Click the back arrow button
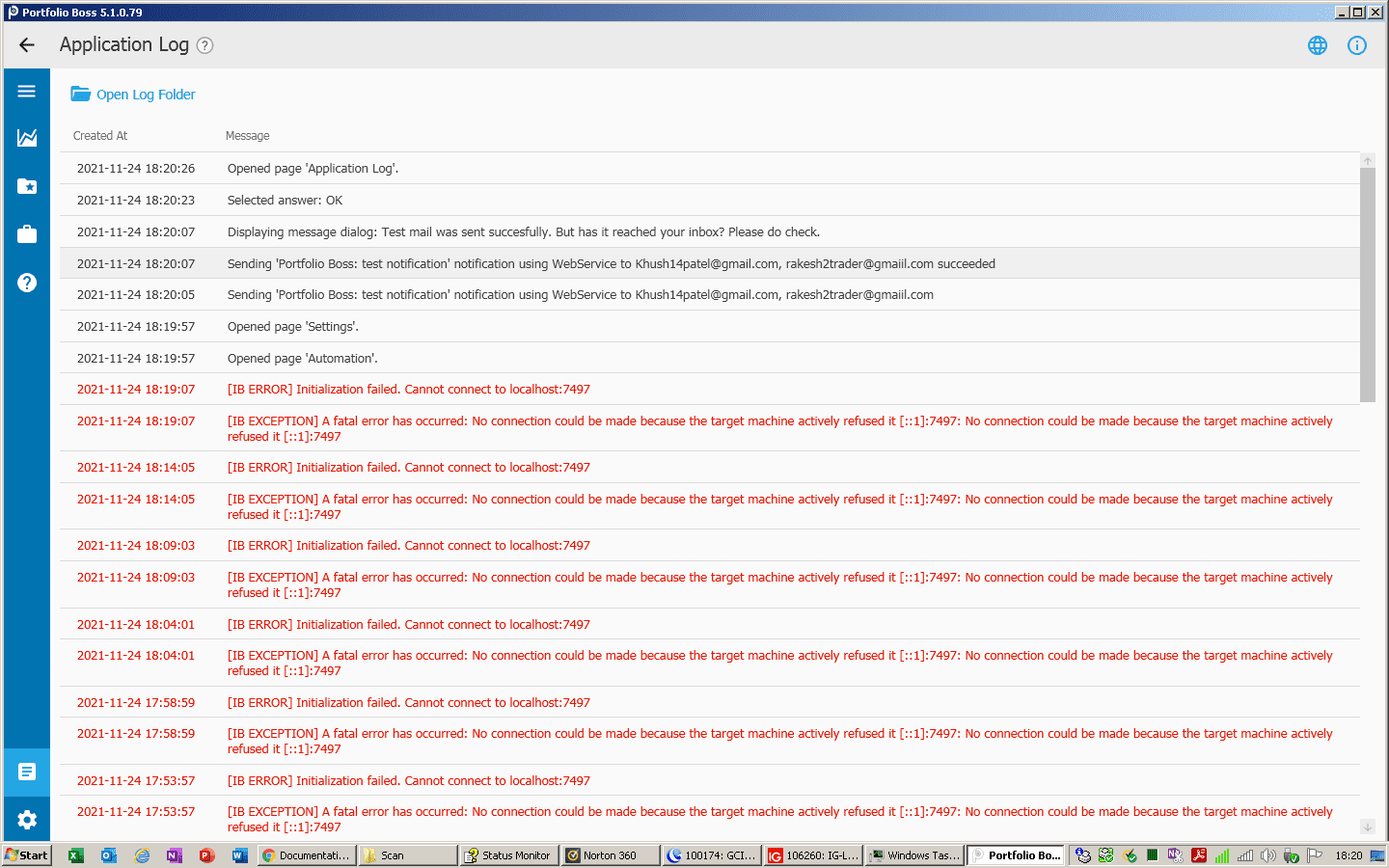This screenshot has height=868, width=1389. click(x=27, y=45)
